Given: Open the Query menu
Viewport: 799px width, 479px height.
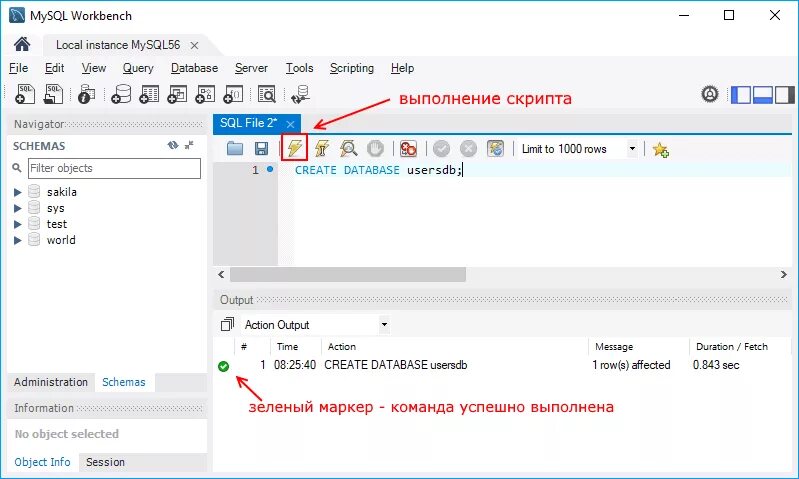Looking at the screenshot, I should [138, 68].
